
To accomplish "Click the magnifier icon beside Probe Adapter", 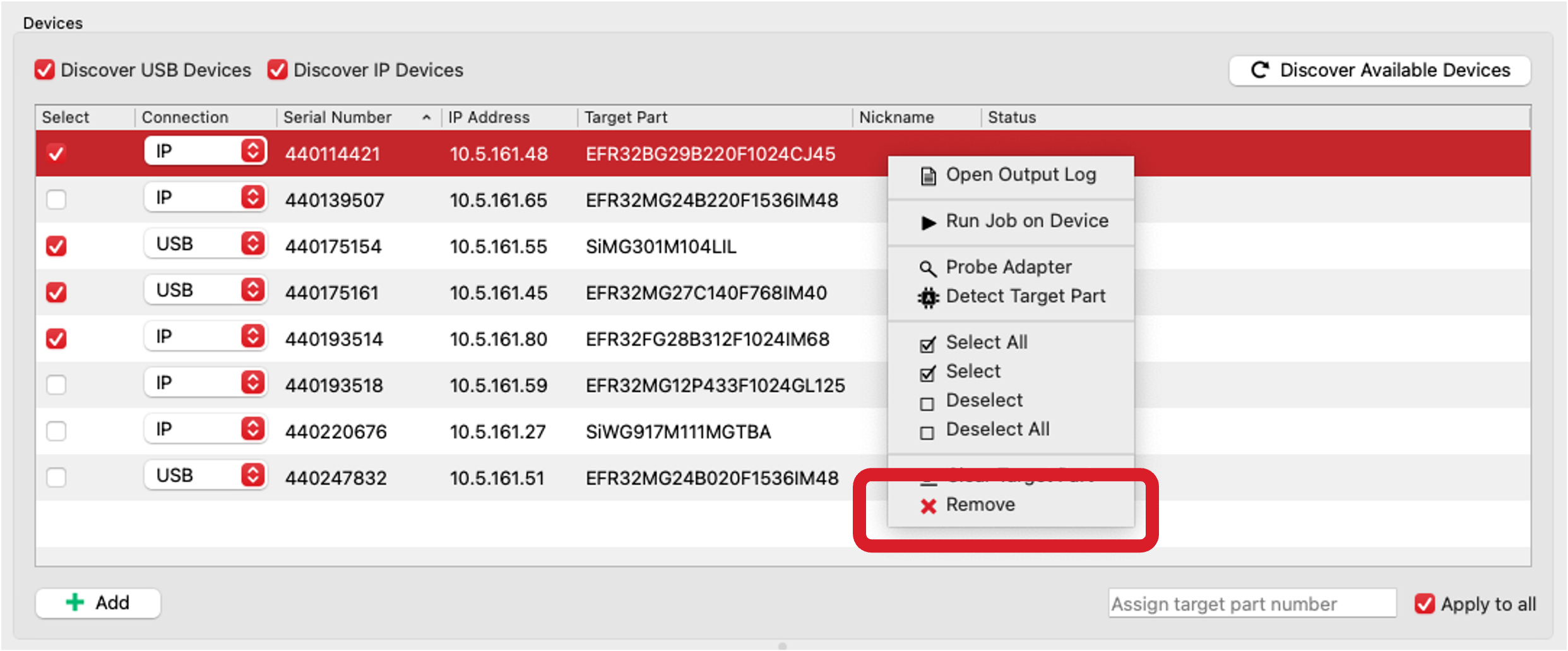I will (927, 267).
